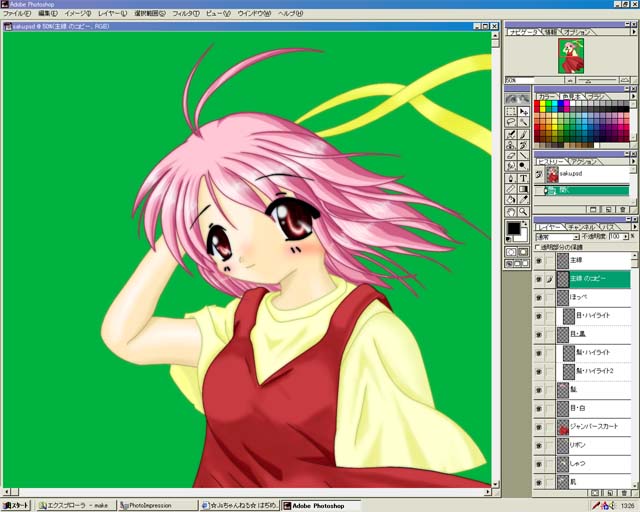Select the sakupsd snapshot in History
Viewport: 640px width, 512px height.
click(x=589, y=174)
